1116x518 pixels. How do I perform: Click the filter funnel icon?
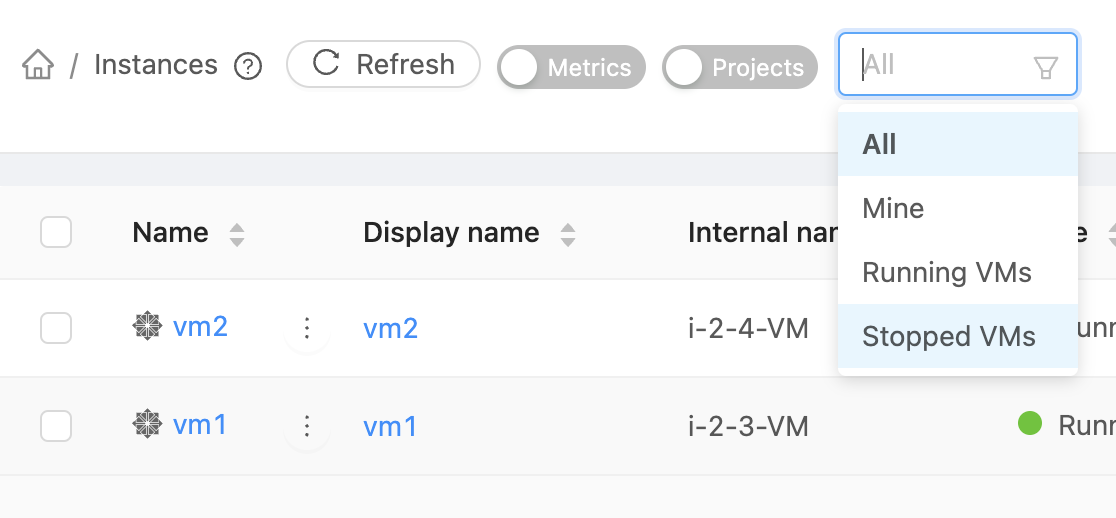click(1045, 67)
